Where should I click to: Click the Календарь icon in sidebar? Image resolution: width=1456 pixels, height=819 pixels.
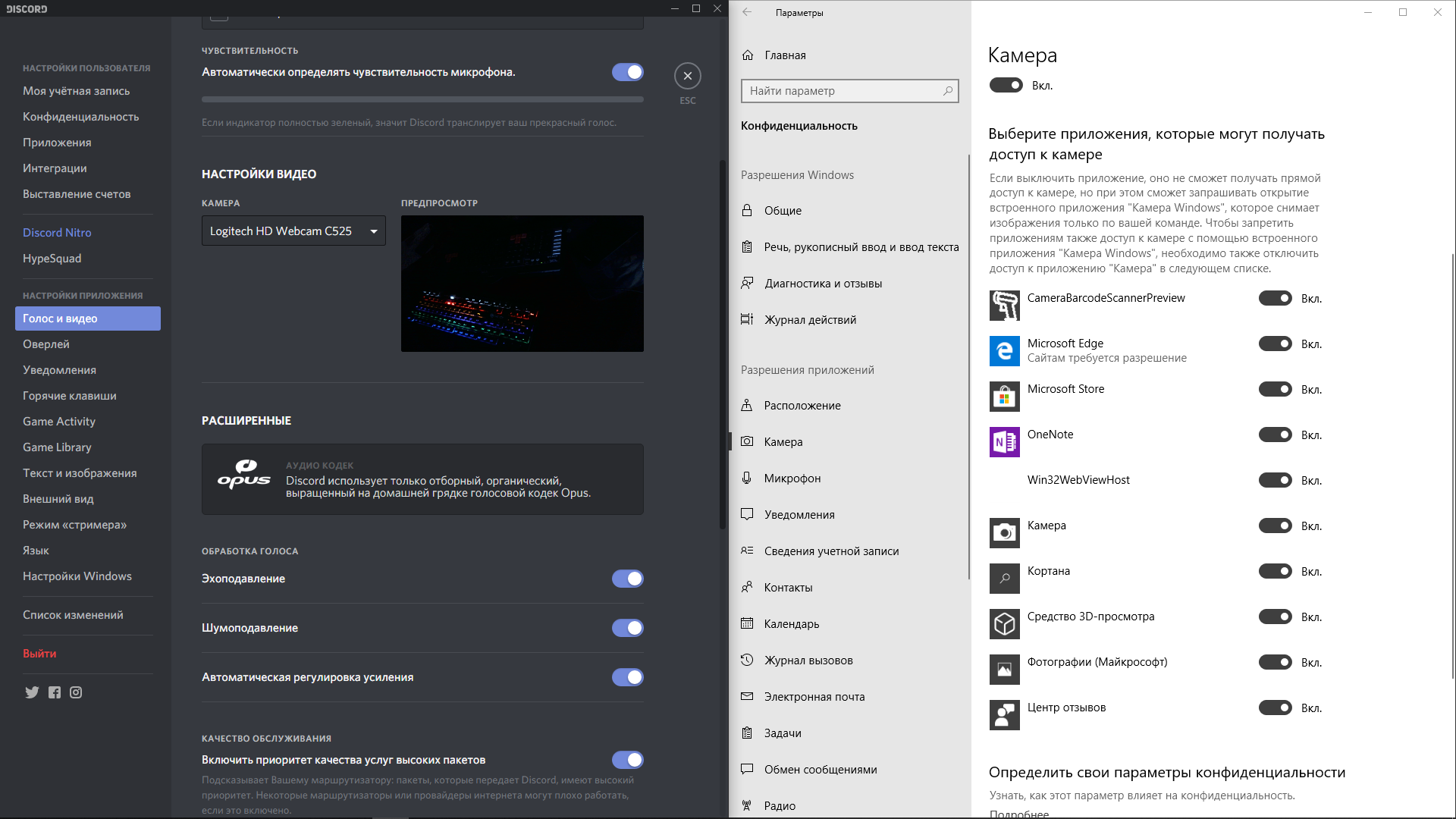click(x=747, y=623)
